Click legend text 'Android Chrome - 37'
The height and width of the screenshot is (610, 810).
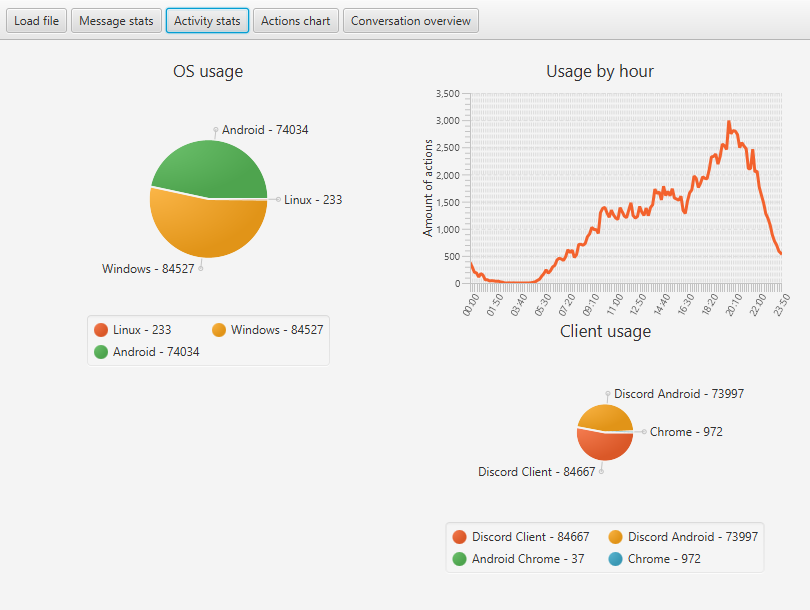tap(528, 559)
